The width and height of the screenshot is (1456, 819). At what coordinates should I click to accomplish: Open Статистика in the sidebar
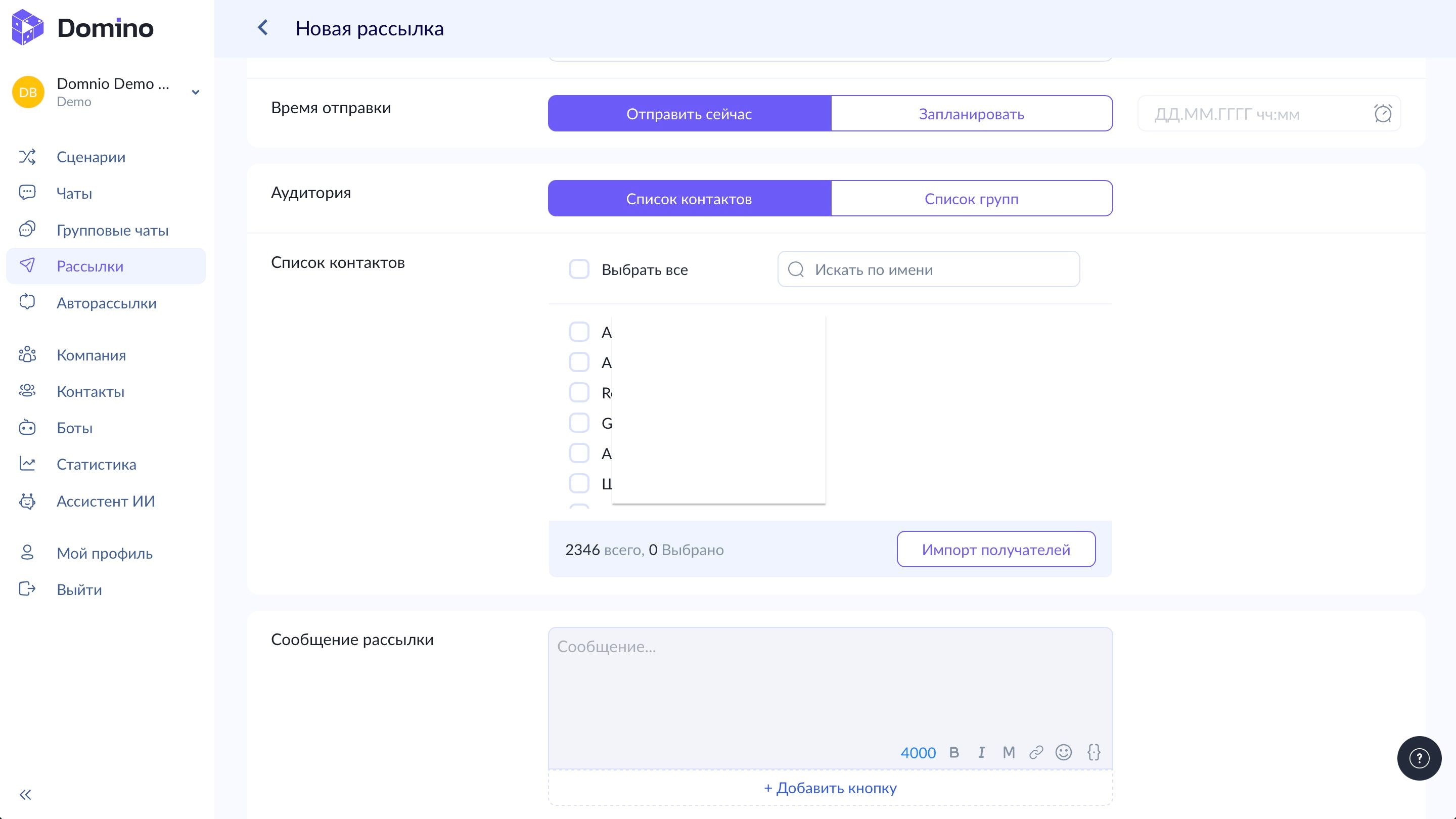[x=96, y=464]
